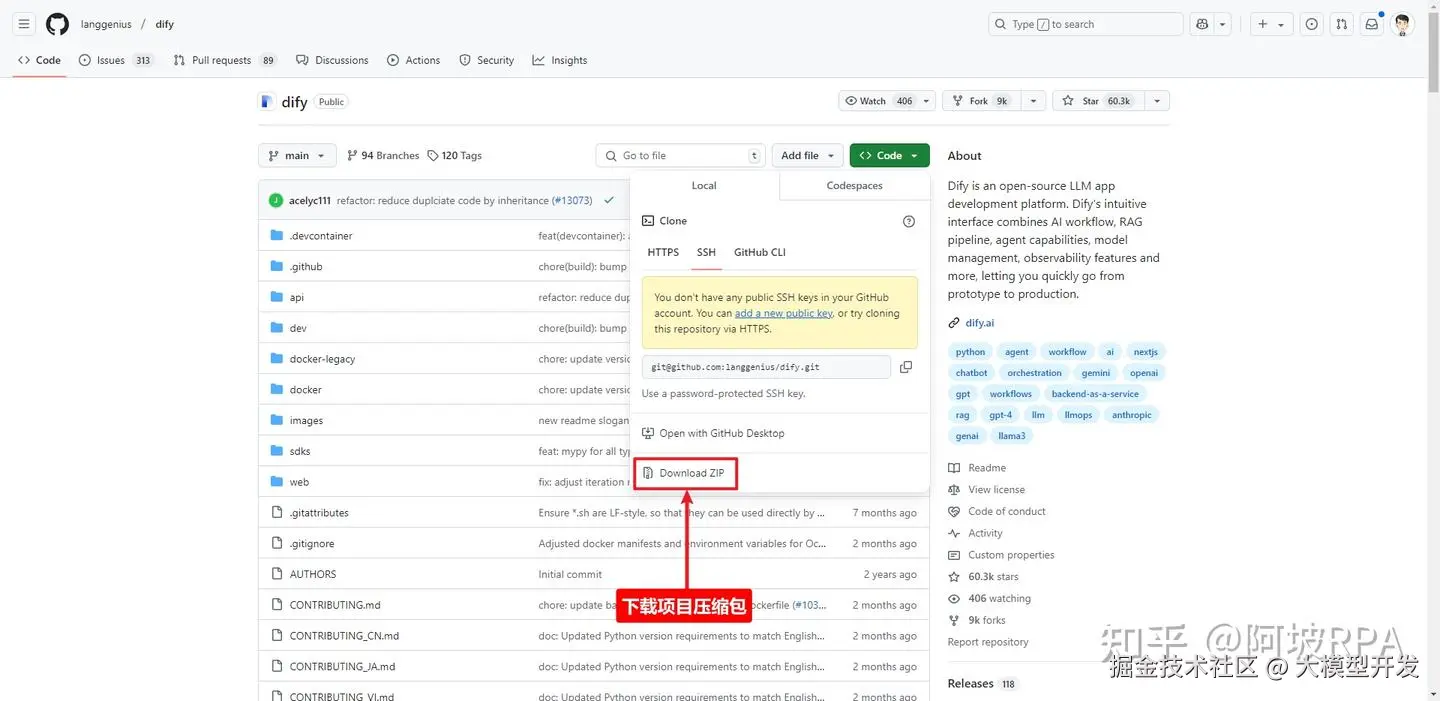Click the search box in header

[1085, 24]
